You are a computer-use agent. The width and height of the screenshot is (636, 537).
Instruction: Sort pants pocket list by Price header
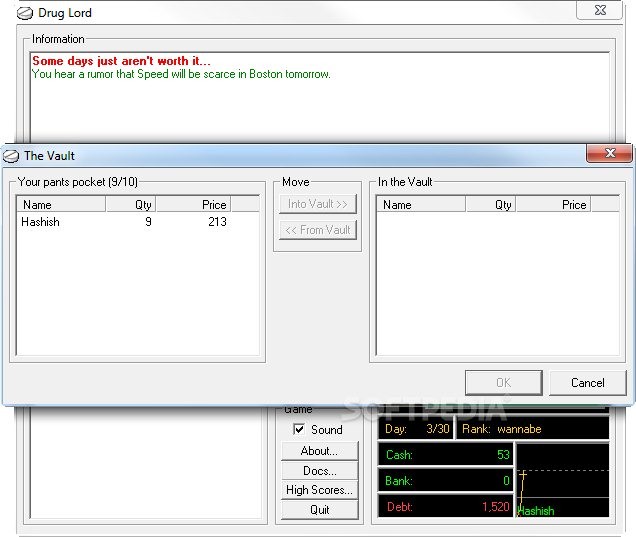click(193, 204)
